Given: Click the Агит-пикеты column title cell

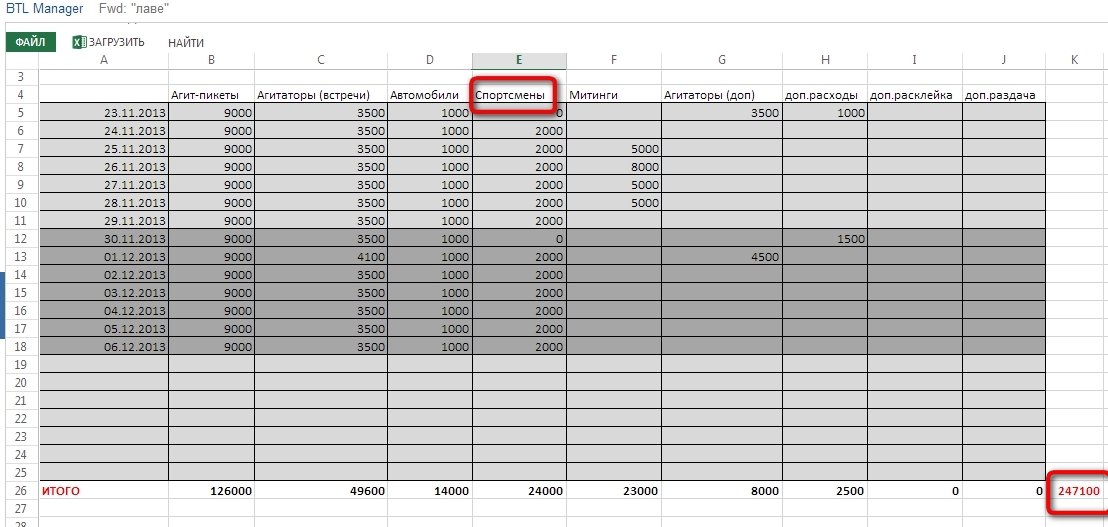Looking at the screenshot, I should pos(211,96).
